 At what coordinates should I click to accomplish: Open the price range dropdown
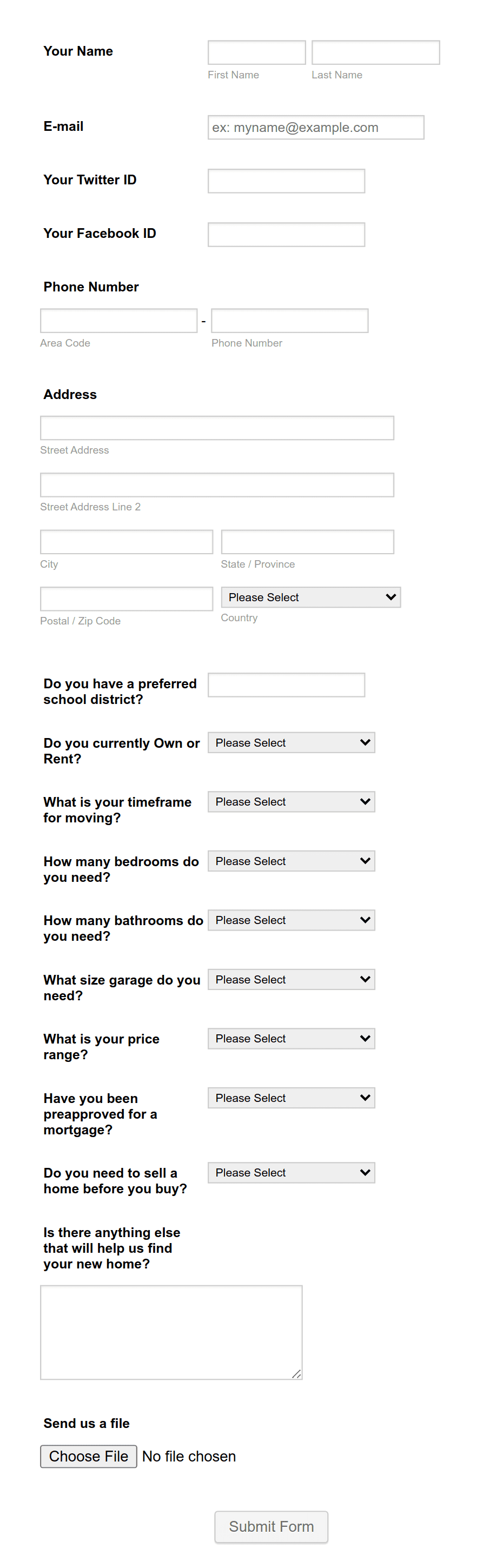[291, 1039]
